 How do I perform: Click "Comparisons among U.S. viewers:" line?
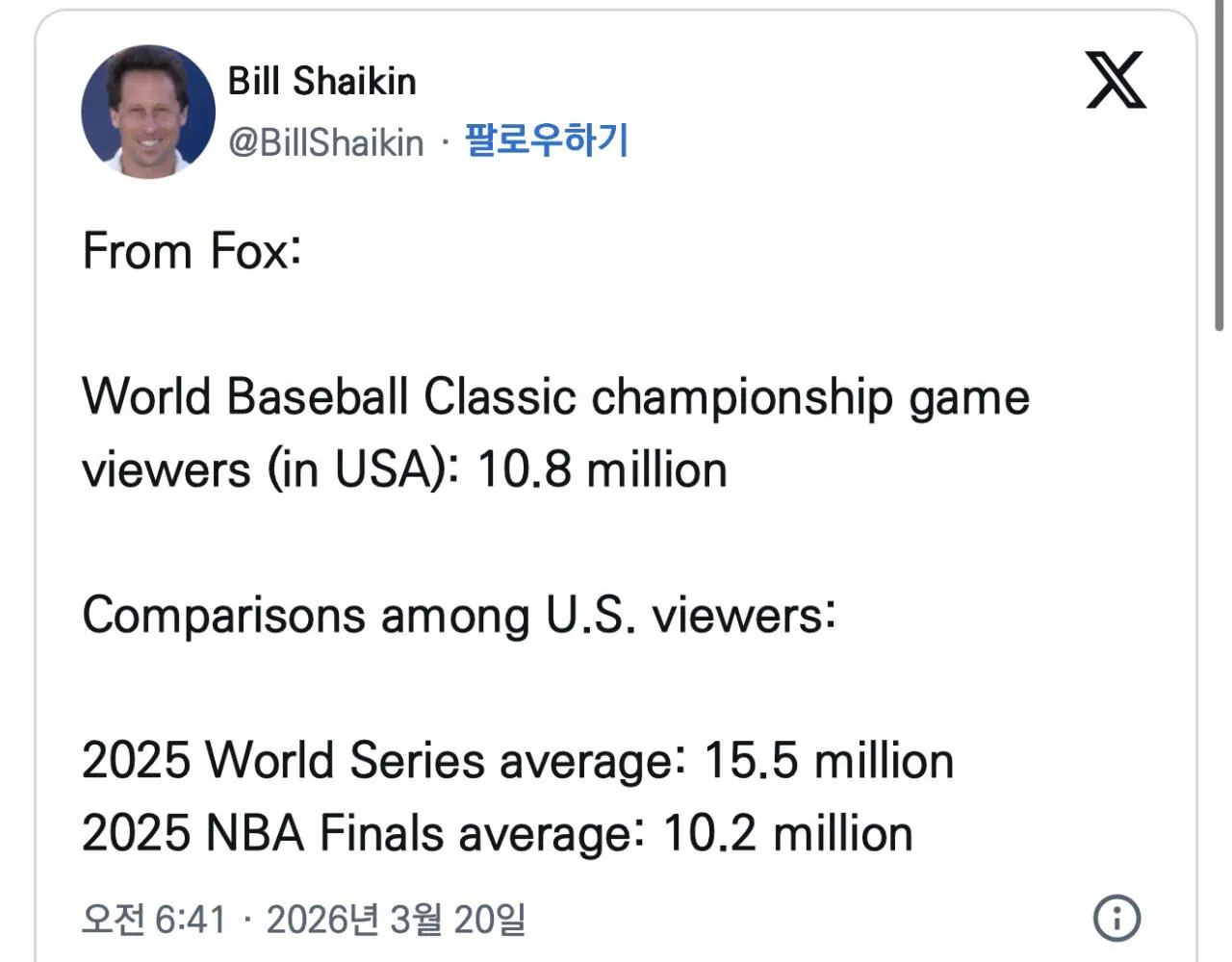coord(459,616)
